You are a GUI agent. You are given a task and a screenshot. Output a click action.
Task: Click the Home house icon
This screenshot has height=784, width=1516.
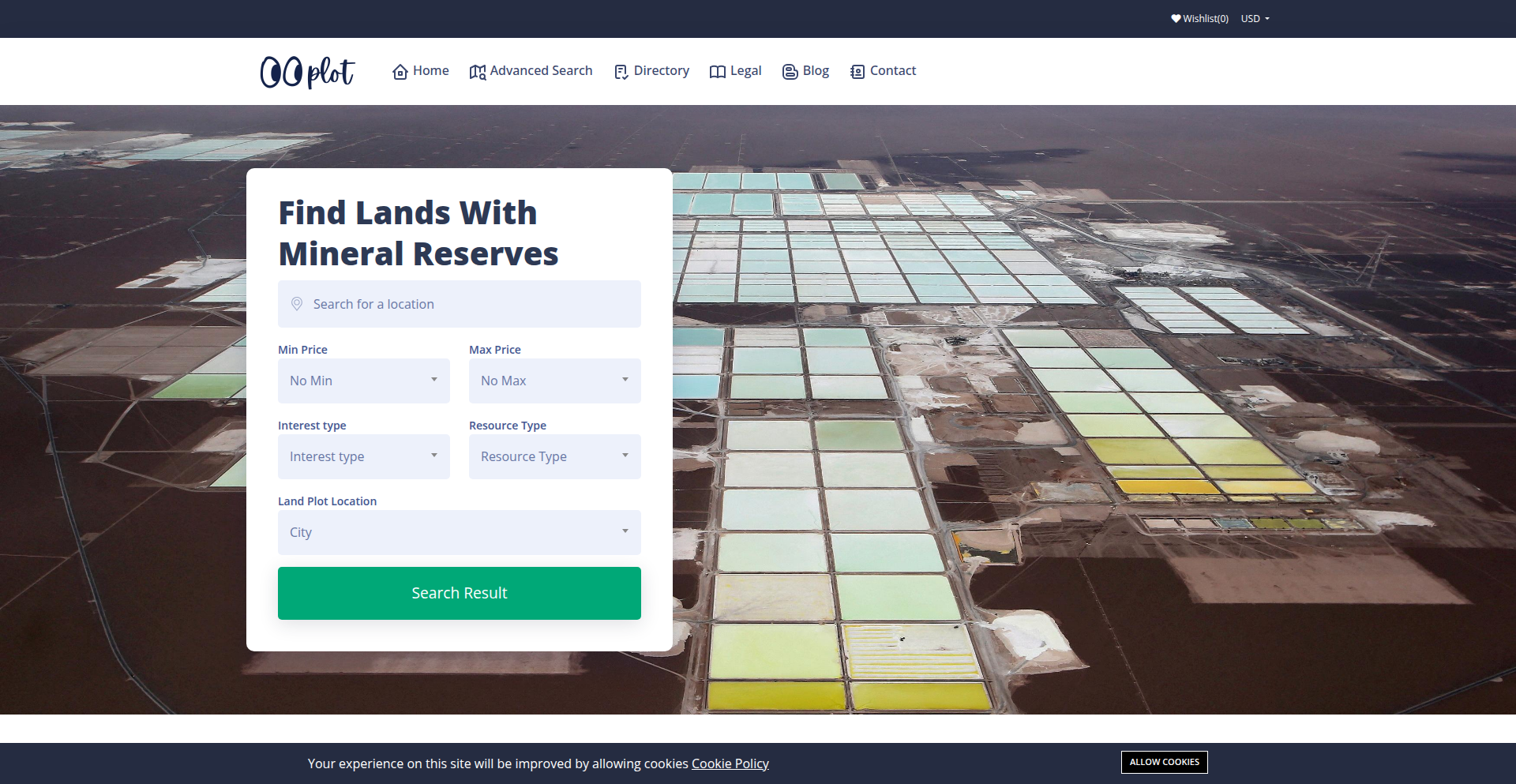400,72
